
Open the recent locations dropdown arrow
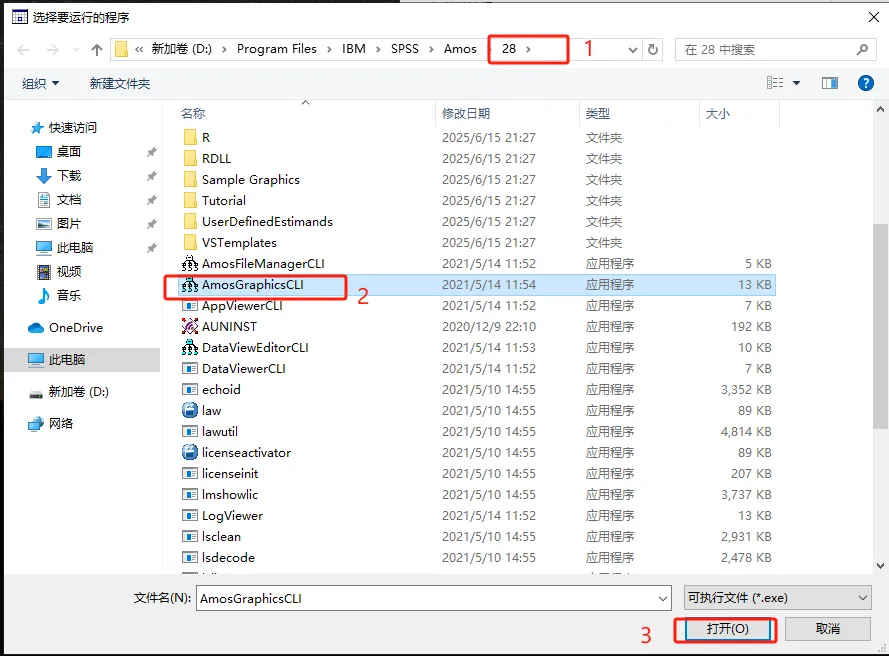coord(75,50)
